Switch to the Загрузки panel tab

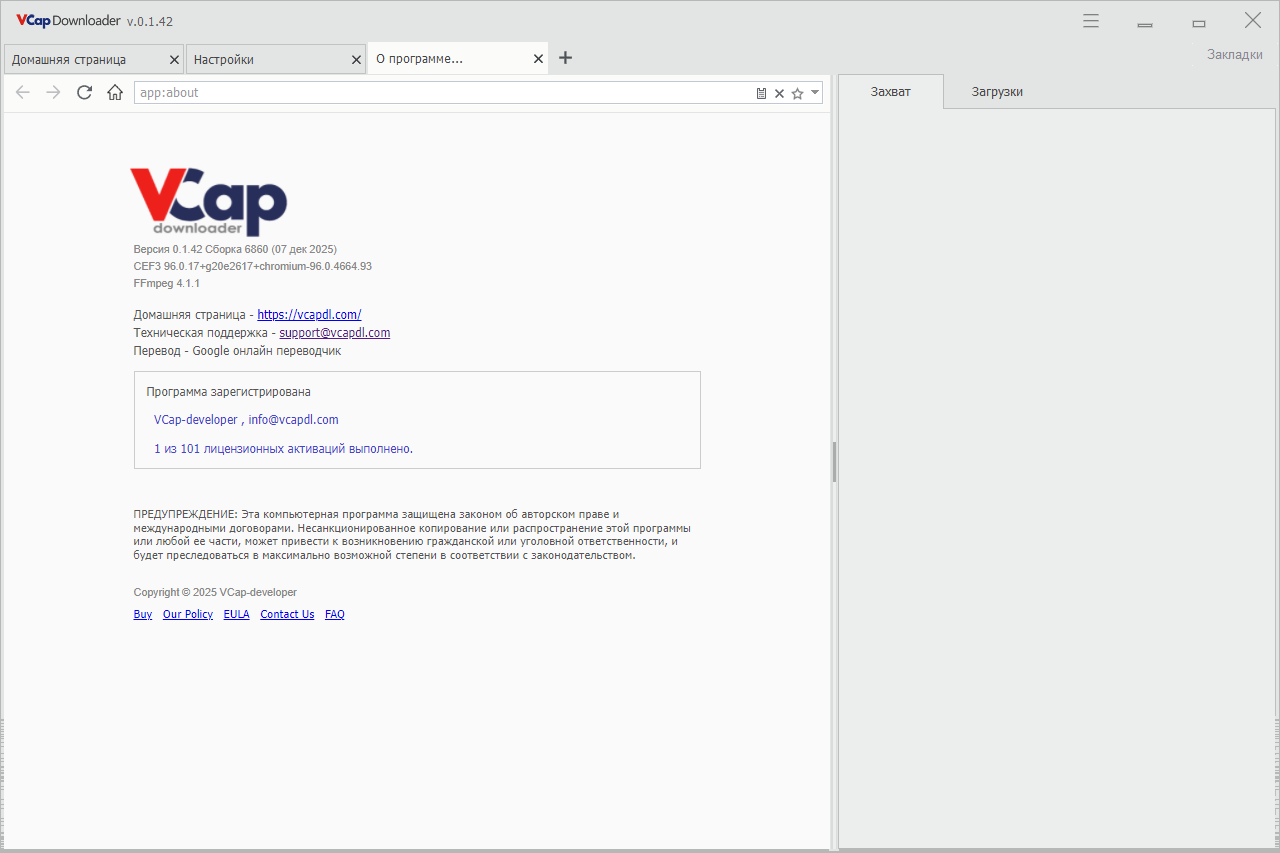point(996,92)
